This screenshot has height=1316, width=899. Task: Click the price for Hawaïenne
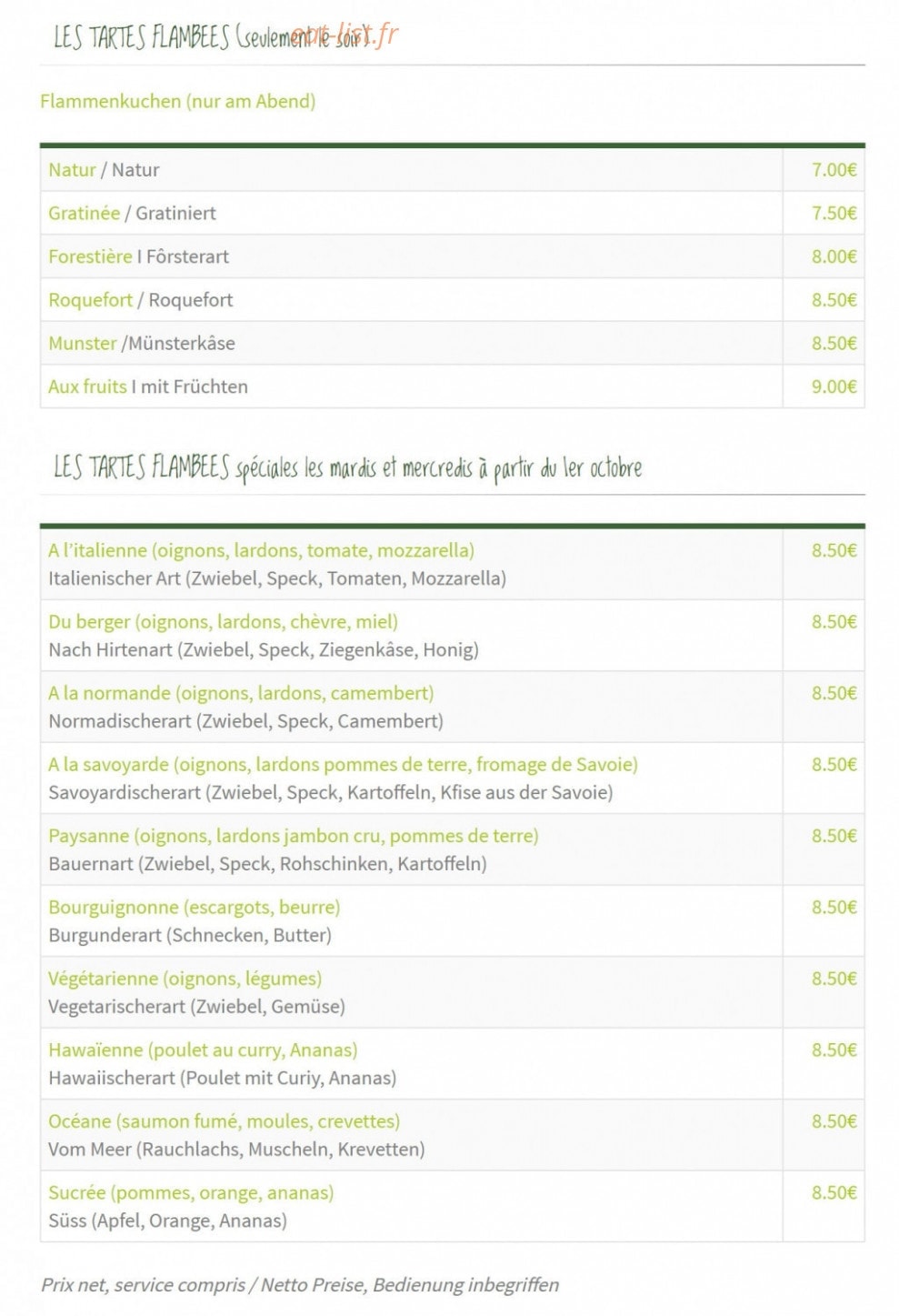point(834,1050)
